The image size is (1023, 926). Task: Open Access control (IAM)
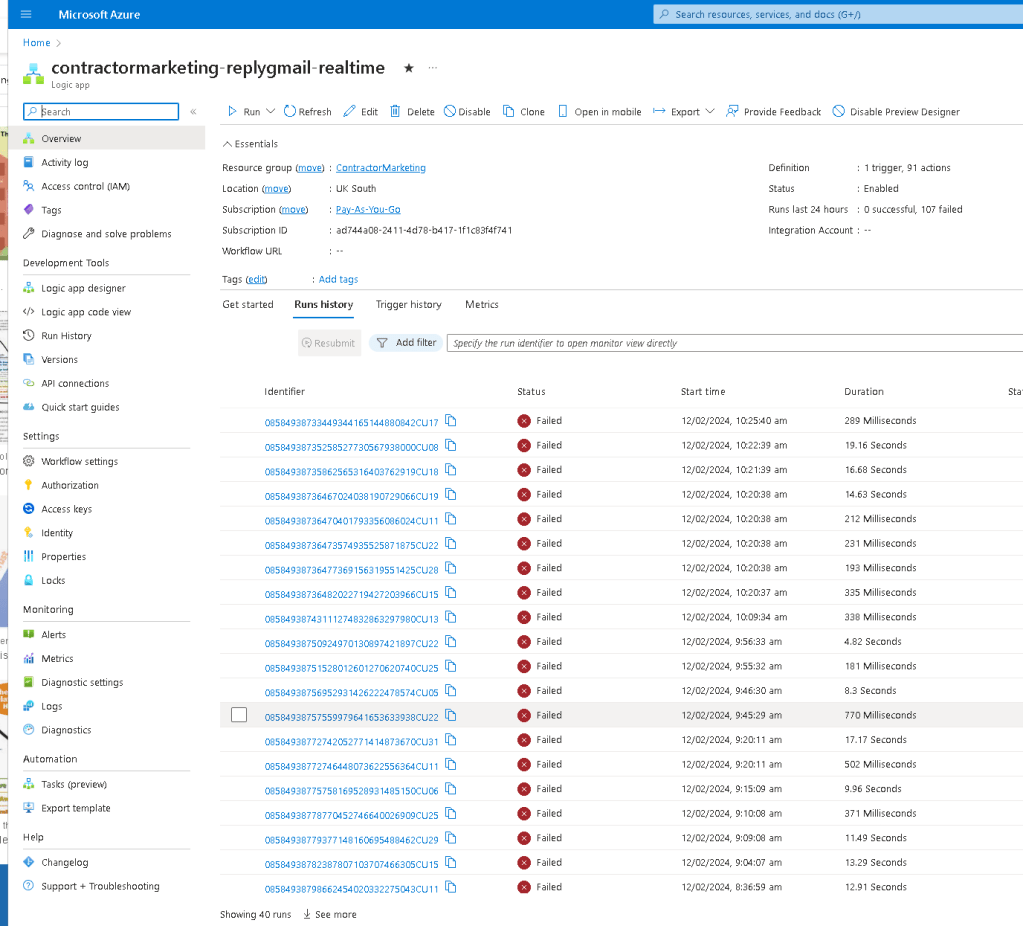[85, 186]
